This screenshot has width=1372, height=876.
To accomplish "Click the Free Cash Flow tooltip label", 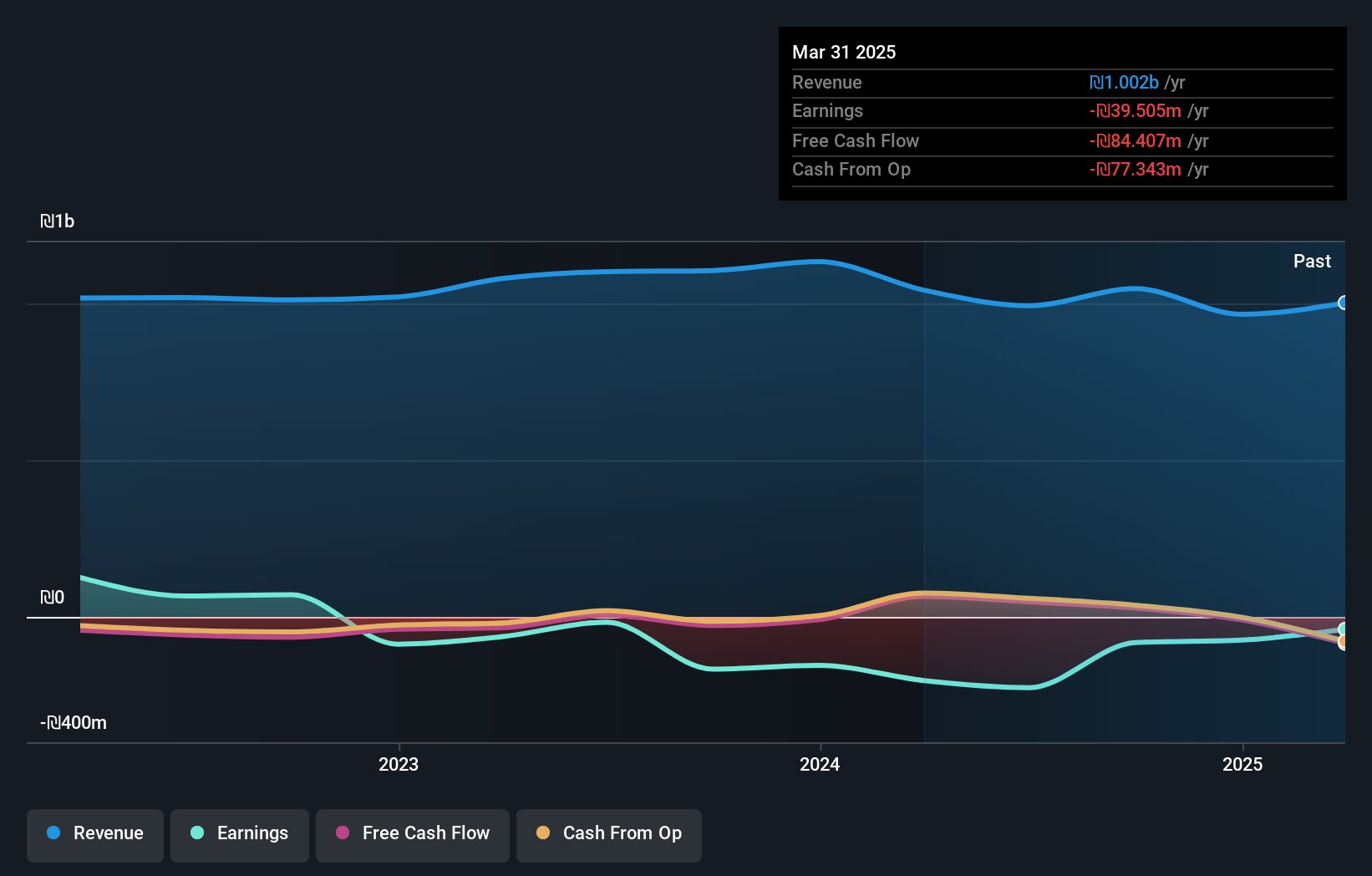I will coord(856,140).
